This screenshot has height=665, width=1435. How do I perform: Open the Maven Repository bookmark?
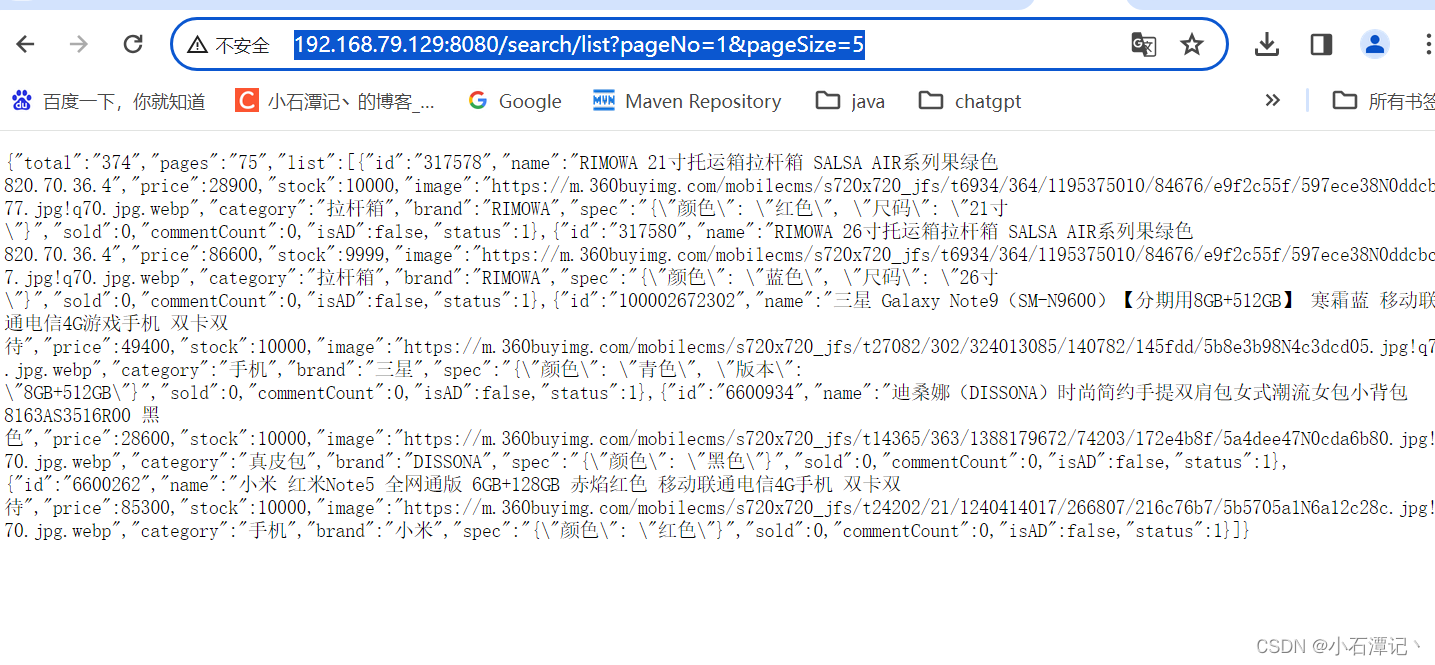click(x=687, y=101)
